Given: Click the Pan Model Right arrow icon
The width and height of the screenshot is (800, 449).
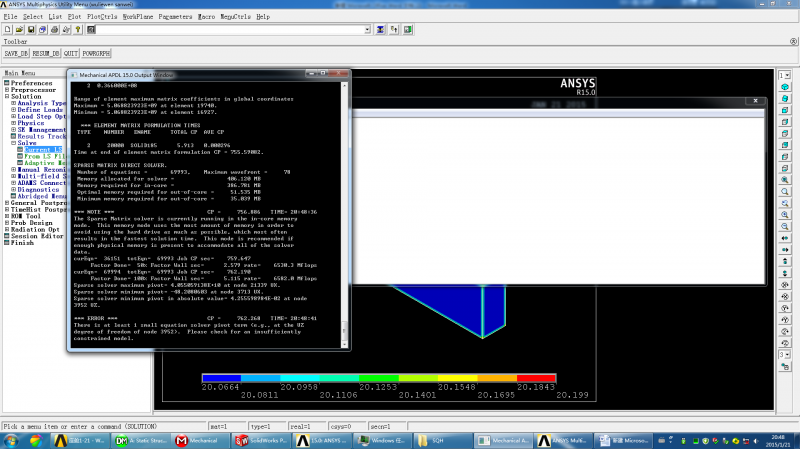Looking at the screenshot, I should [x=785, y=250].
